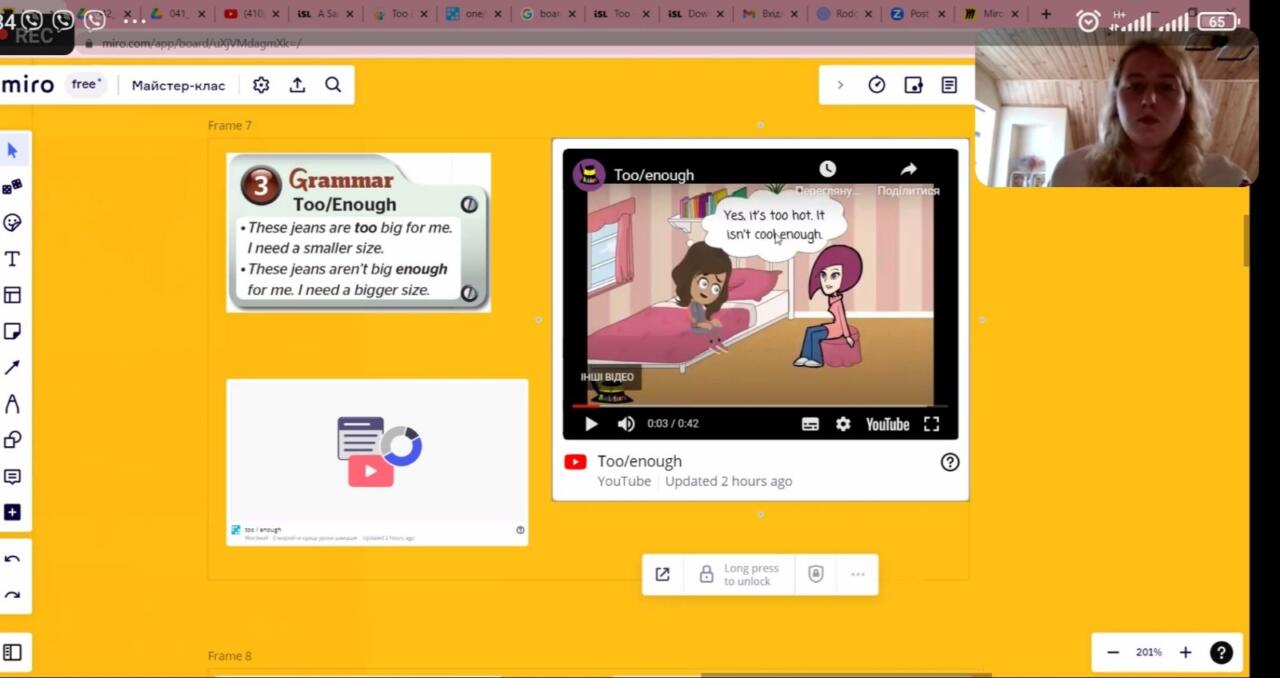Screen dimensions: 1280x678
Task: Zoom out with the minus button
Action: pyautogui.click(x=1113, y=652)
